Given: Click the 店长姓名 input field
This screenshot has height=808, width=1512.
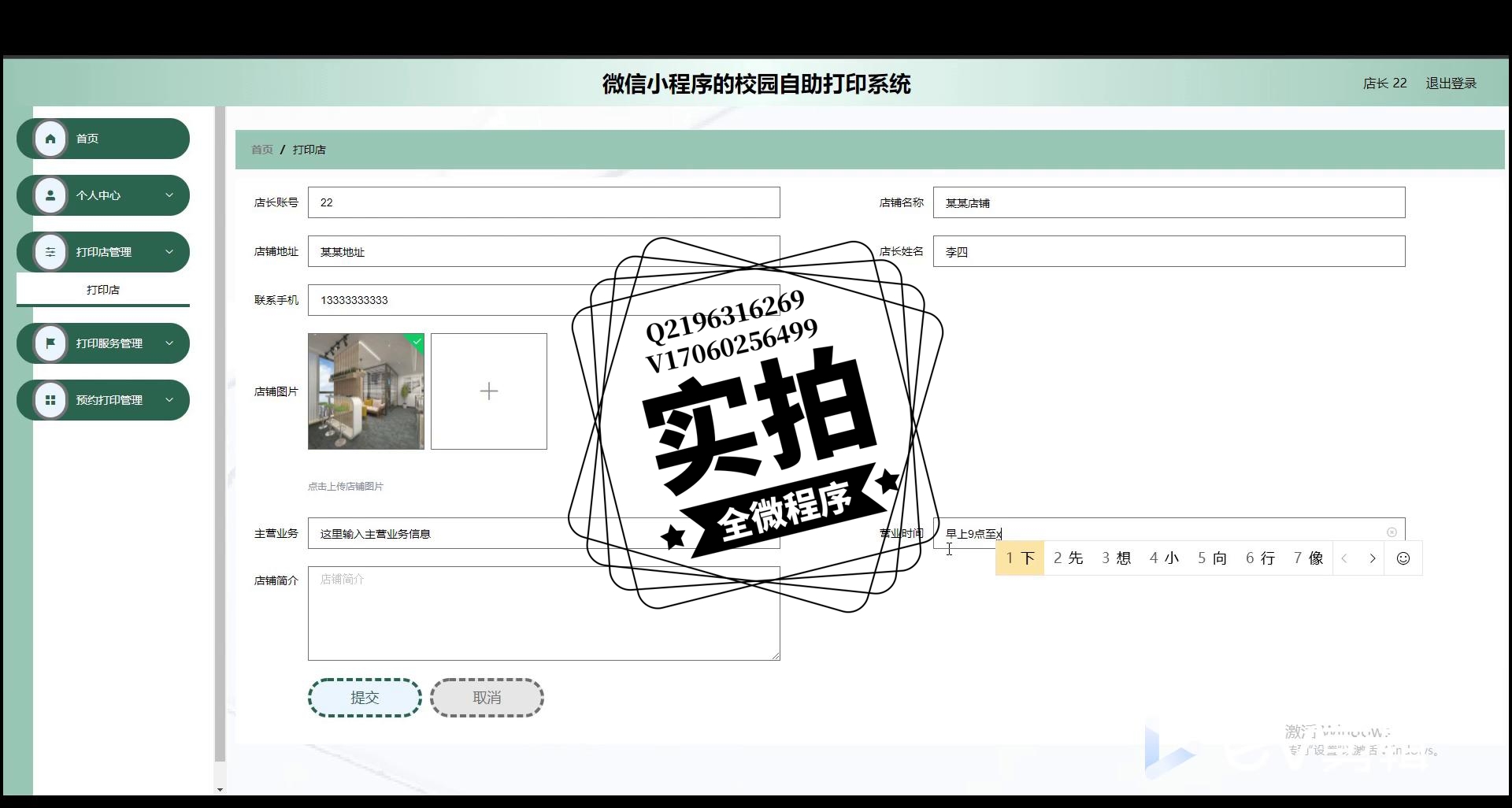Looking at the screenshot, I should pos(1169,251).
